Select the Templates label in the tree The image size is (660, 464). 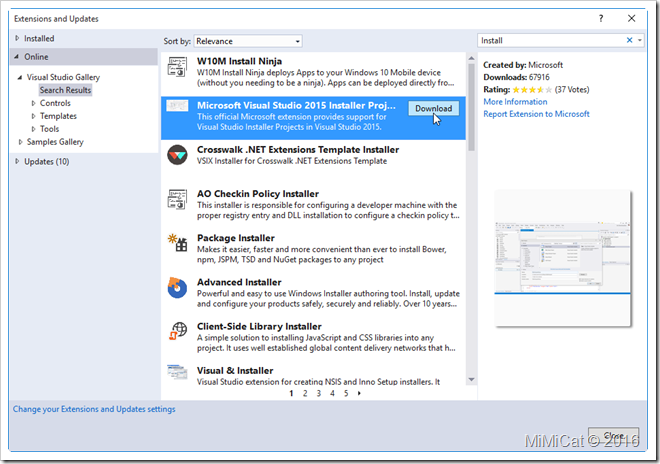58,116
